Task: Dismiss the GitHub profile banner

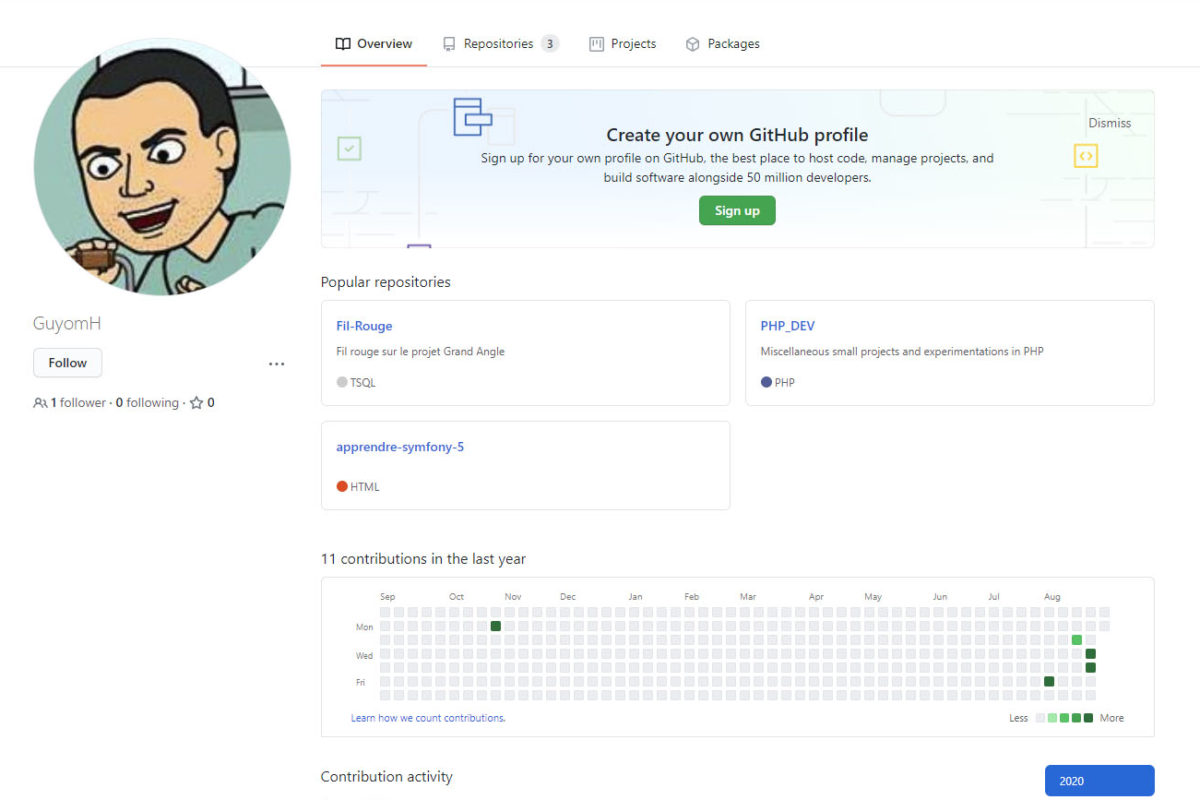Action: pos(1110,123)
